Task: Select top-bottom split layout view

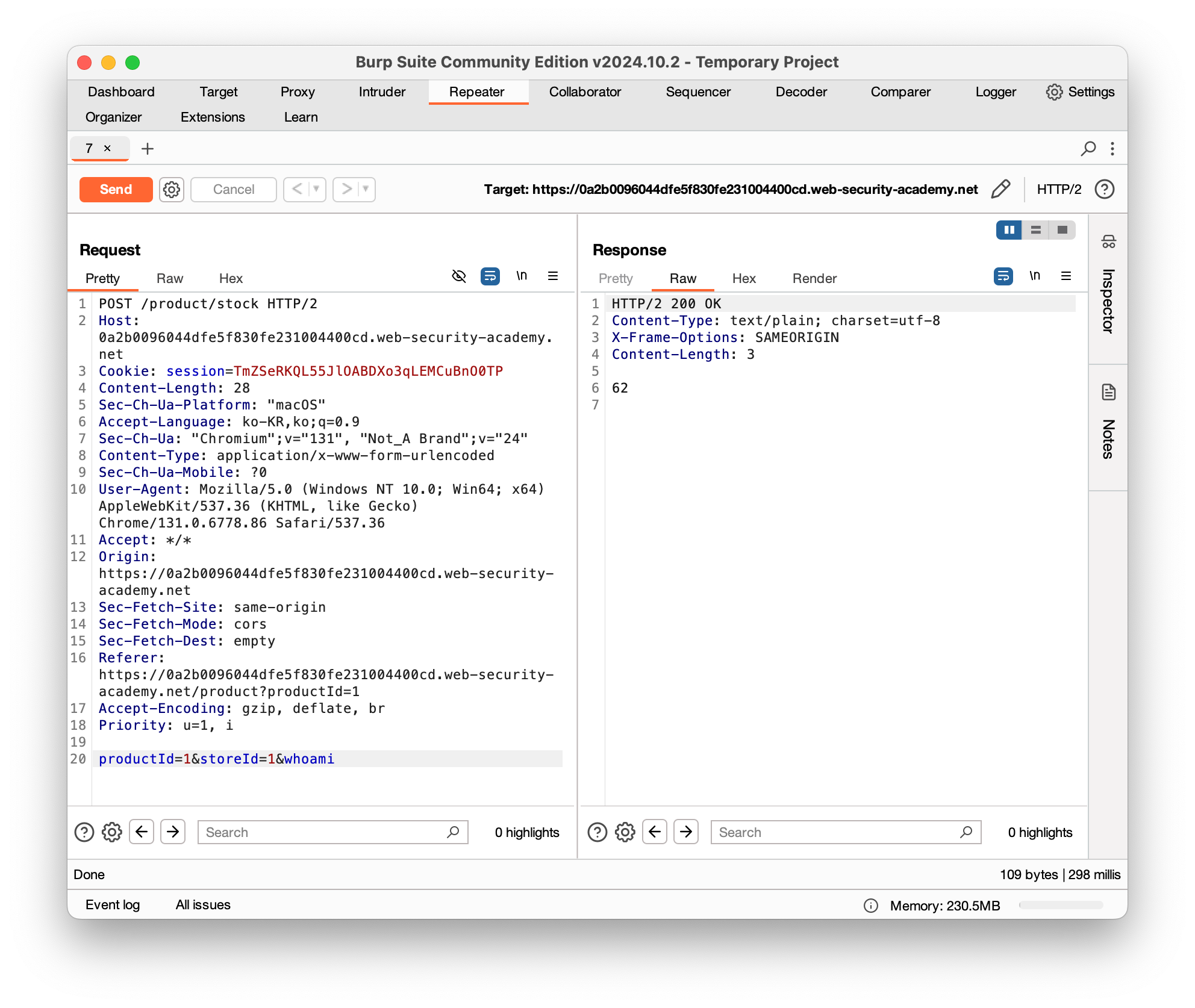Action: tap(1036, 230)
